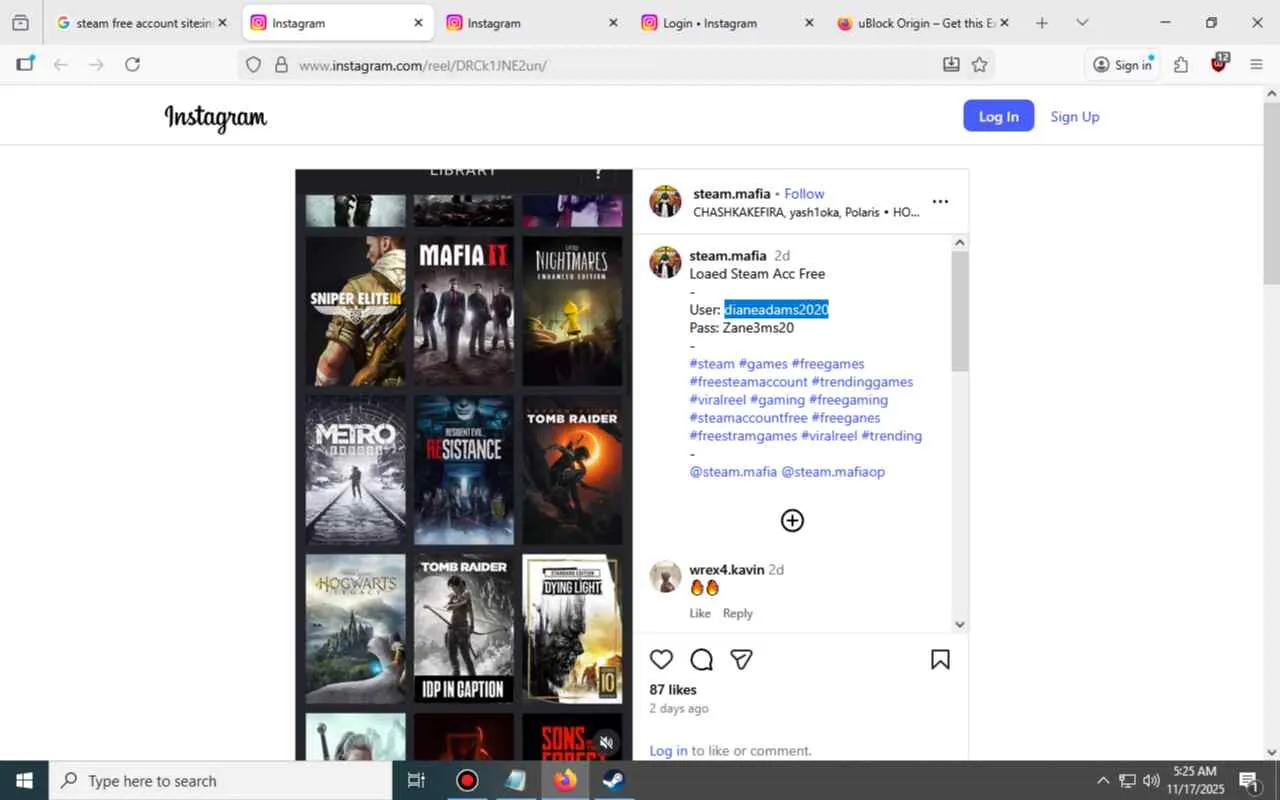
Task: Open the @steam.mafiaop mention
Action: (x=833, y=472)
